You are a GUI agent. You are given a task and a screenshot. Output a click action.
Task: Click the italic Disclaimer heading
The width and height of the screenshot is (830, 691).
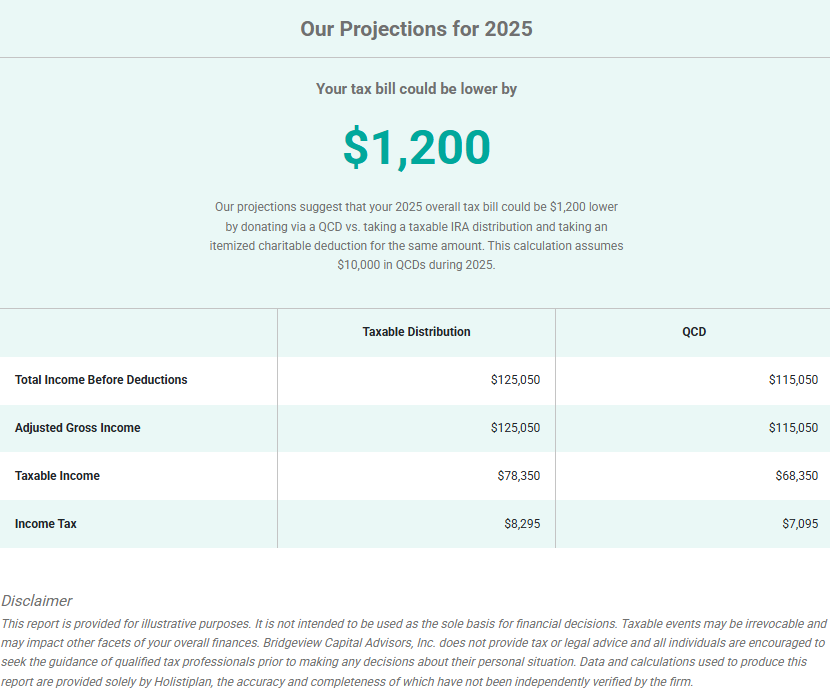[37, 601]
